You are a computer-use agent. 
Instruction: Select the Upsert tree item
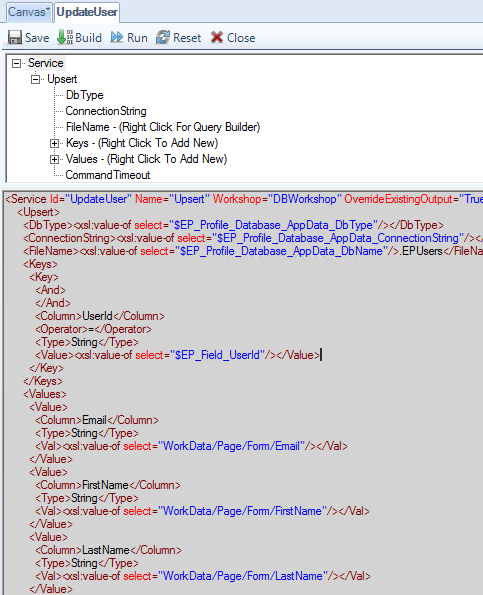click(x=62, y=79)
